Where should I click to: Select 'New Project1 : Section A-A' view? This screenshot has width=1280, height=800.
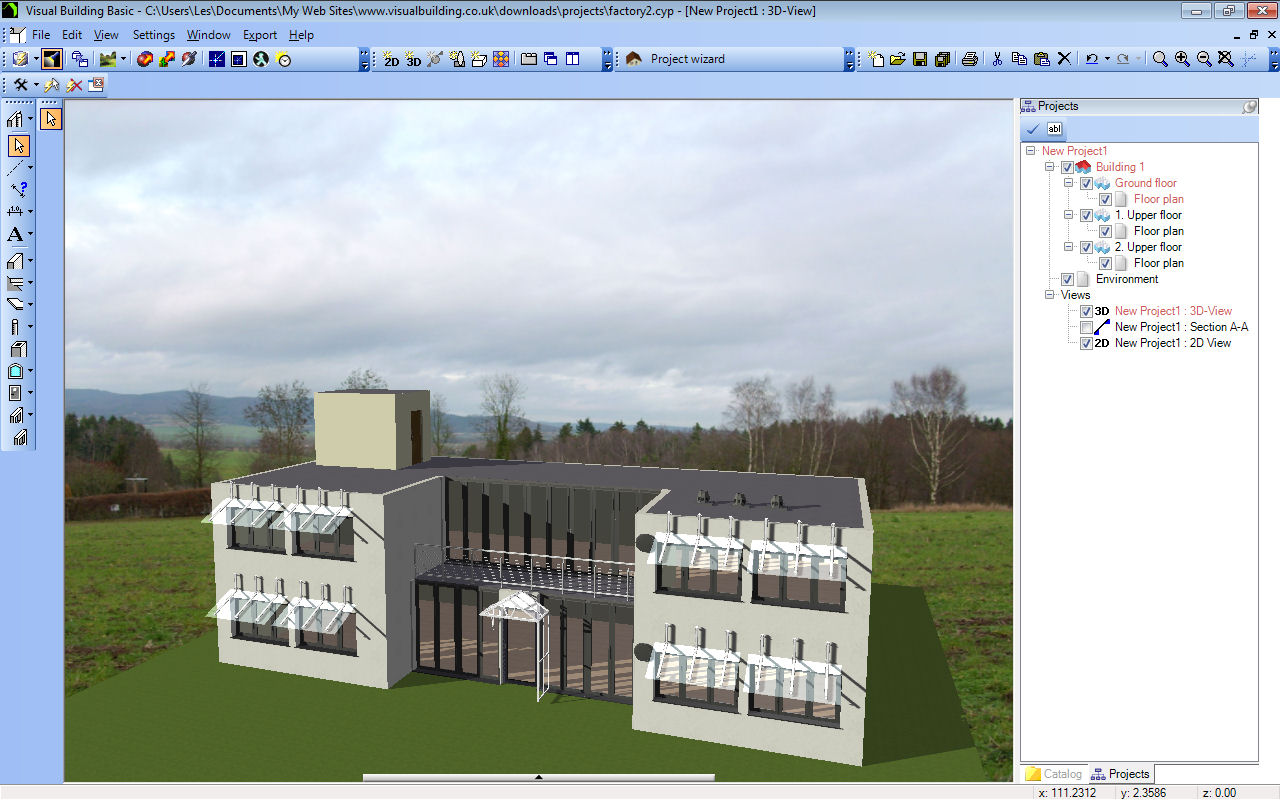pyautogui.click(x=1181, y=327)
